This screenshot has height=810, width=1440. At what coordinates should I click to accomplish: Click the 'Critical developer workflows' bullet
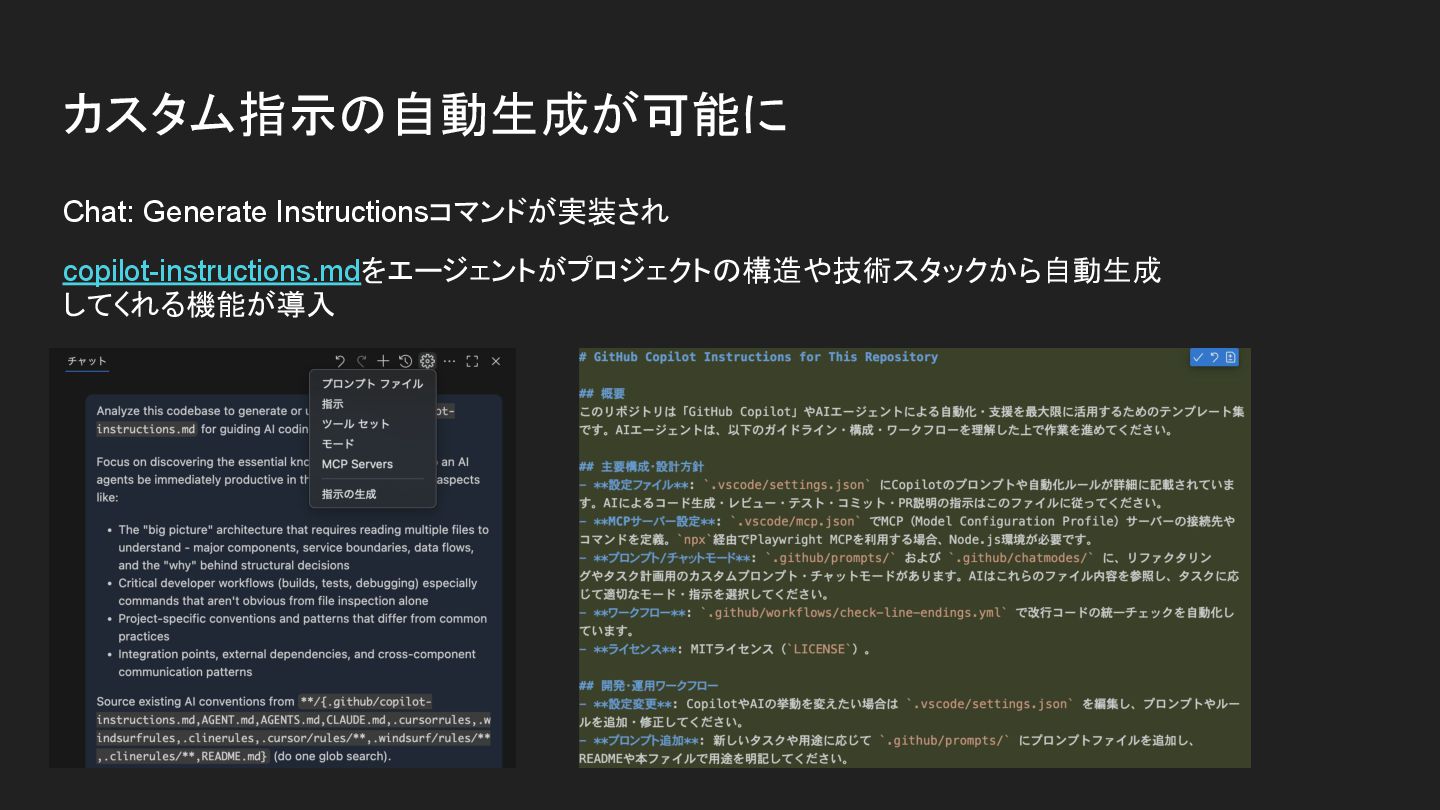coord(298,592)
